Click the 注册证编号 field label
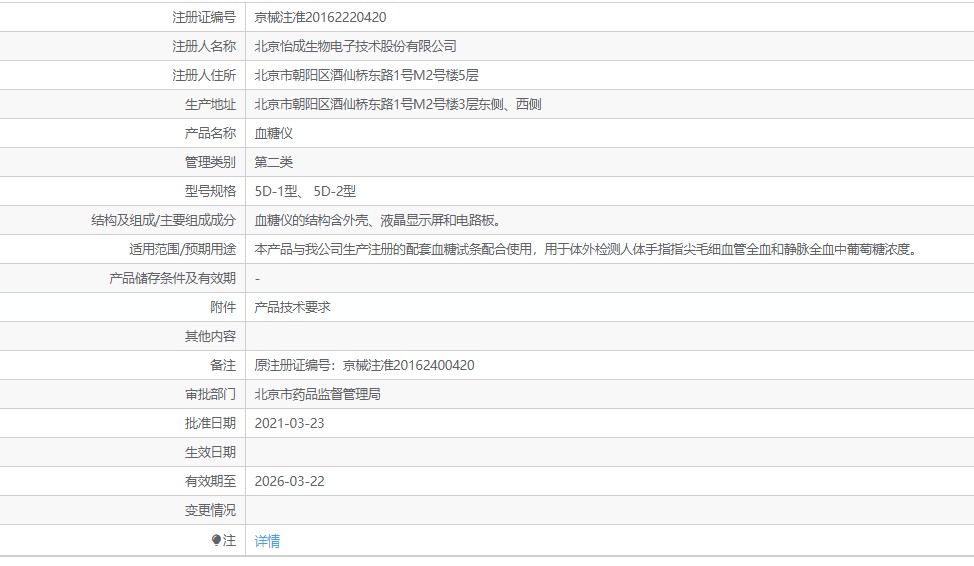974x566 pixels. coord(204,17)
